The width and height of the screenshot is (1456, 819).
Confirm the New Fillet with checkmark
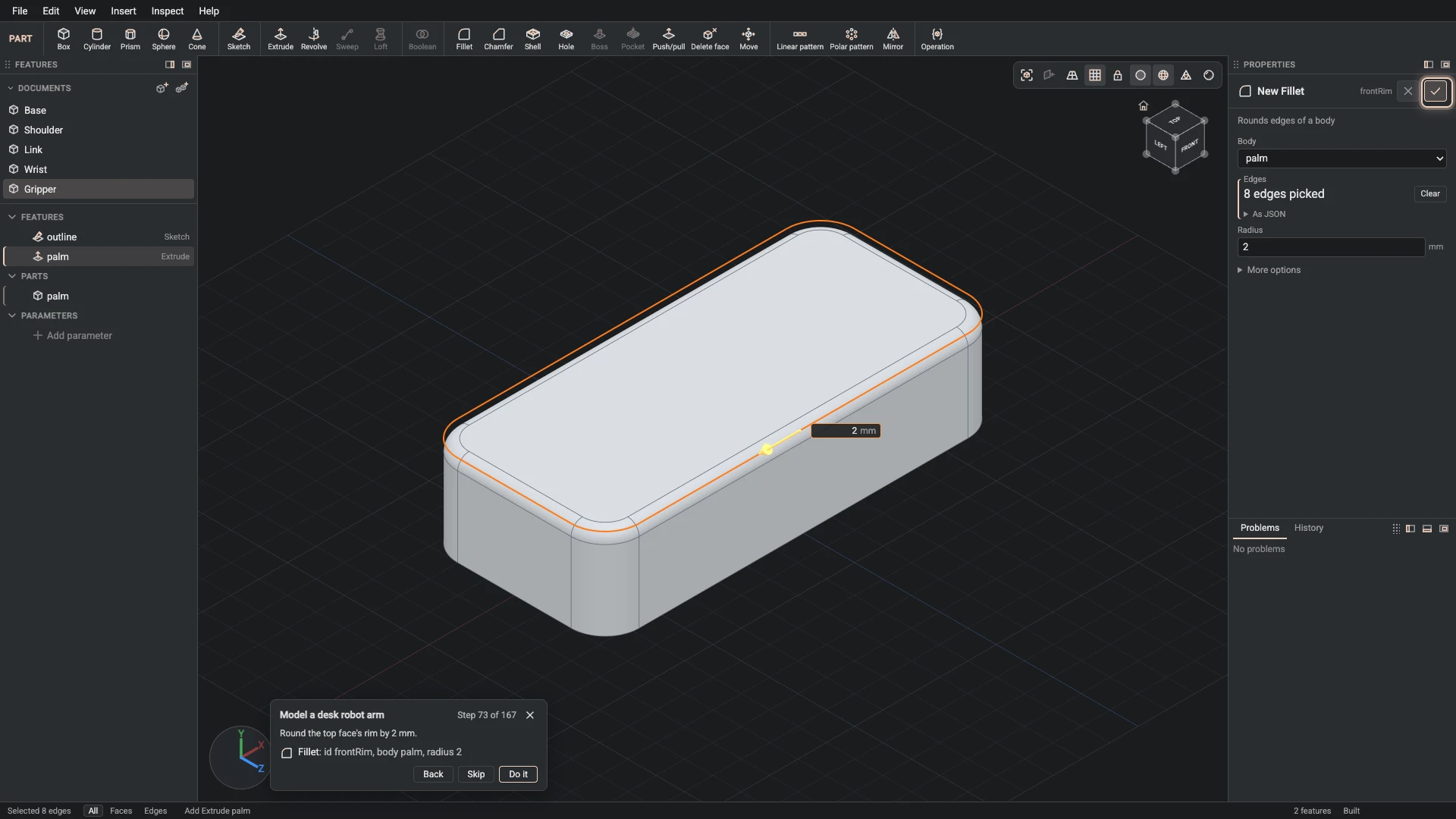tap(1436, 91)
